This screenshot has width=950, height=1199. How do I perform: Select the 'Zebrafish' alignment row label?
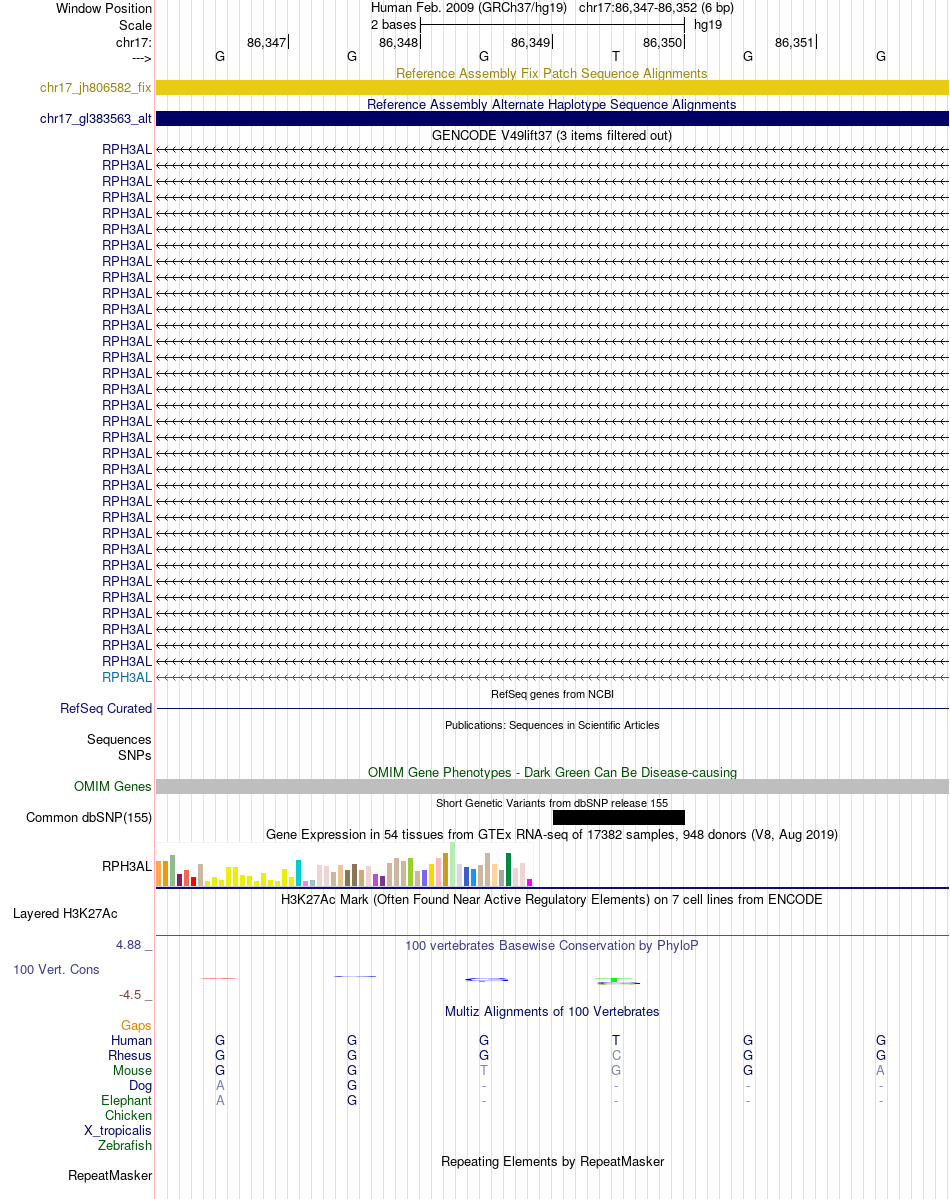(x=125, y=1145)
